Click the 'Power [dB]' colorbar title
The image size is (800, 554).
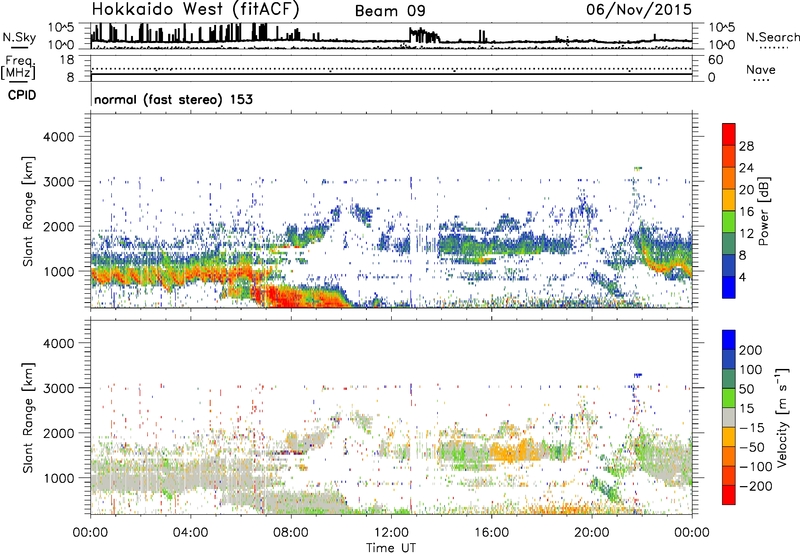pyautogui.click(x=763, y=211)
